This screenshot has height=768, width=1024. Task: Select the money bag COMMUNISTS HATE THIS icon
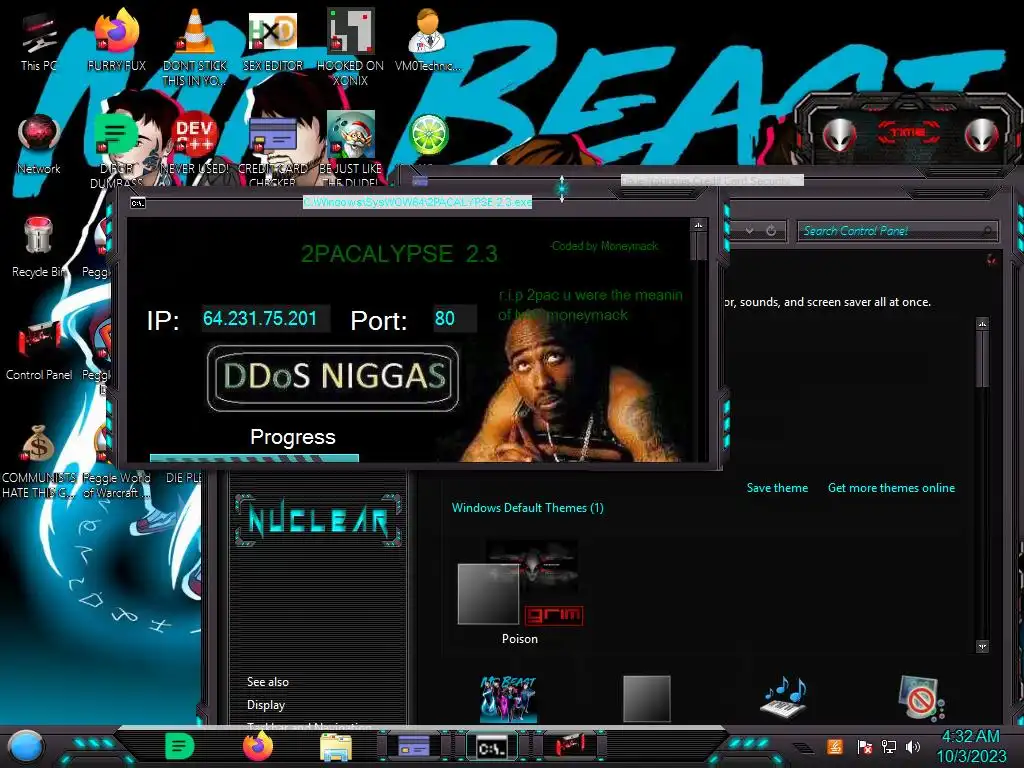(39, 461)
